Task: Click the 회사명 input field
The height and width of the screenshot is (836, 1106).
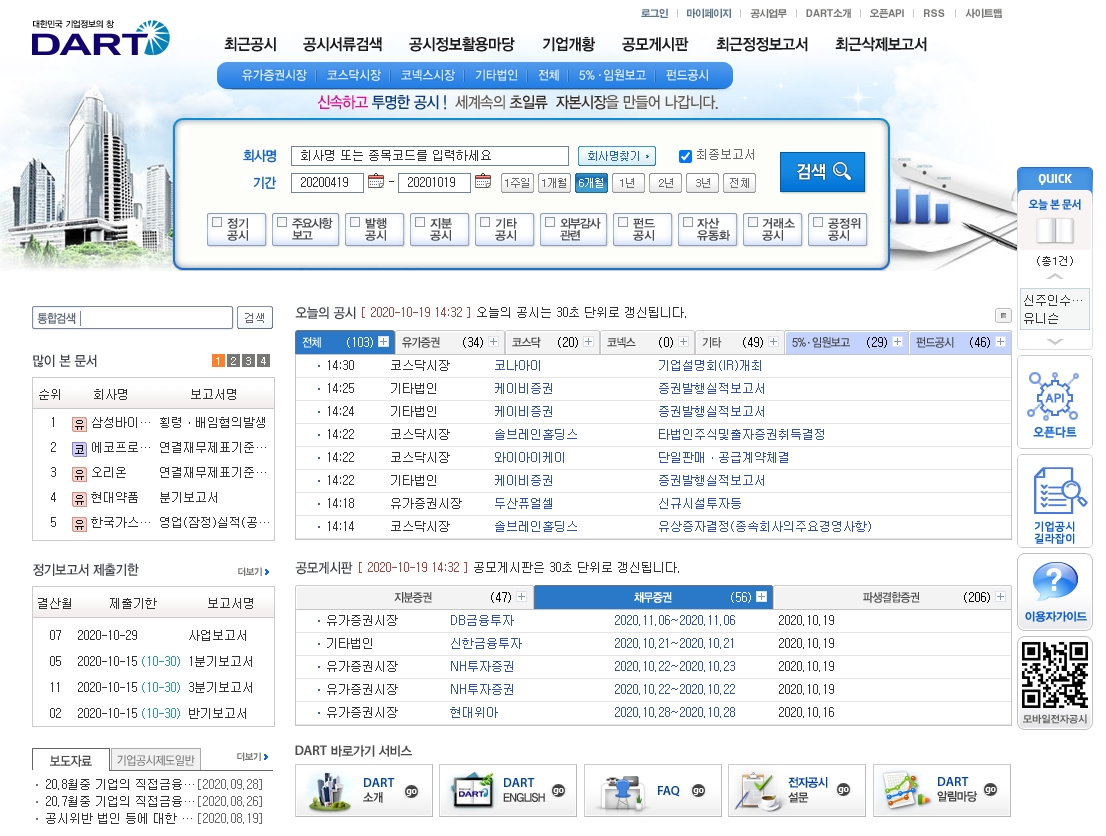Action: (x=430, y=155)
